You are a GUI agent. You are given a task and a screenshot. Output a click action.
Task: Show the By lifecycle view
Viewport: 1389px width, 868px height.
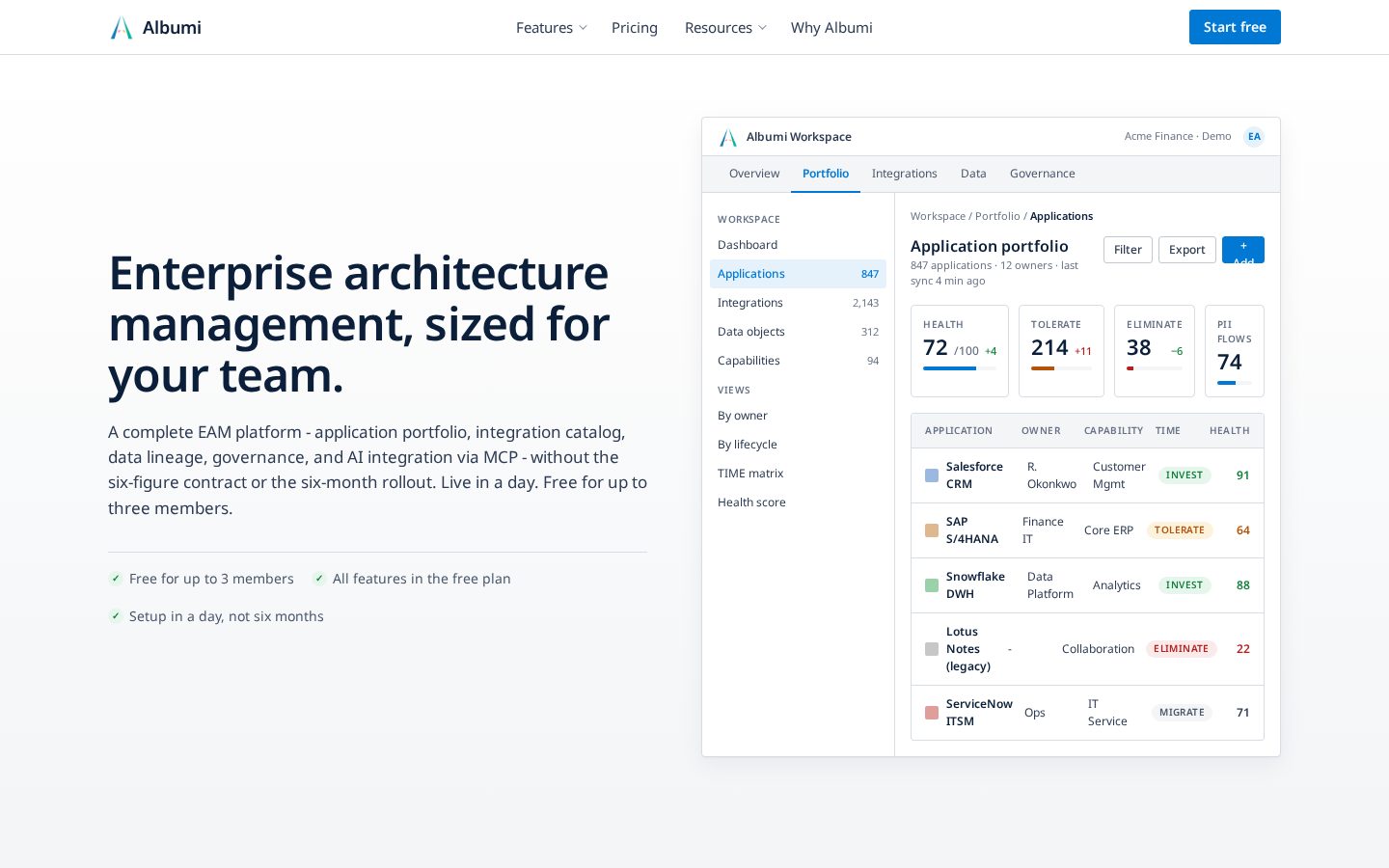pyautogui.click(x=798, y=445)
